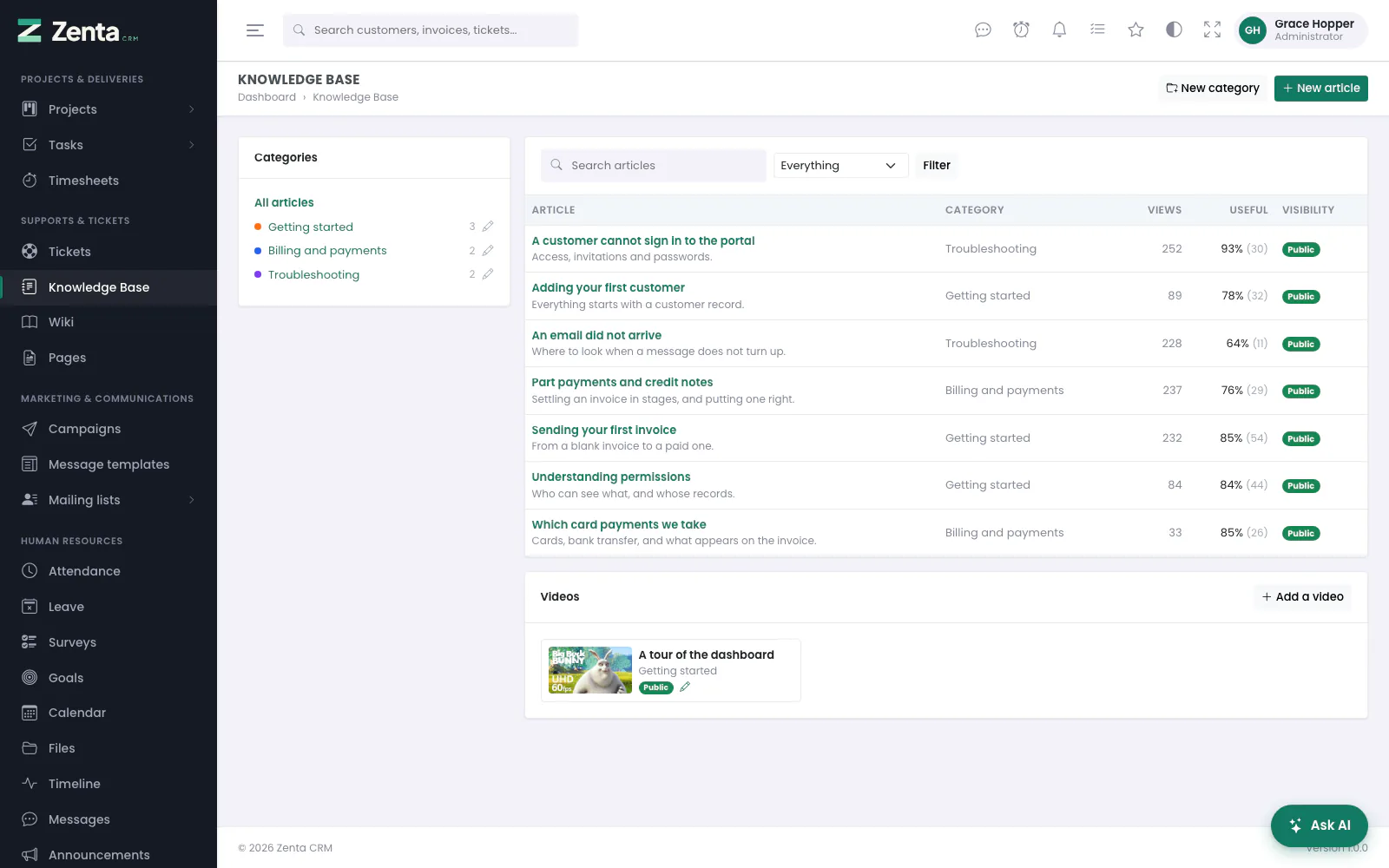The height and width of the screenshot is (868, 1389).
Task: Go to Dashboard breadcrumb link
Action: tap(267, 97)
